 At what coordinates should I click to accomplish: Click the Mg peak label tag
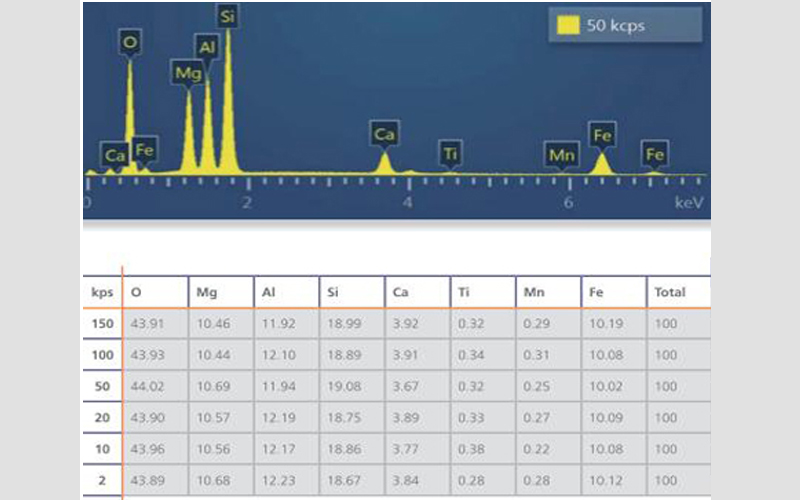point(187,73)
